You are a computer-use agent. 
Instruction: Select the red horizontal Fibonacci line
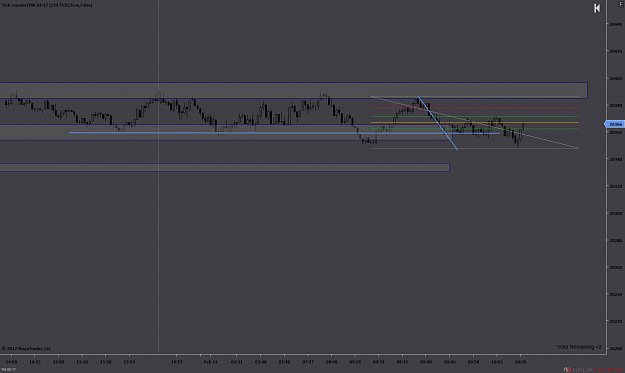click(474, 108)
